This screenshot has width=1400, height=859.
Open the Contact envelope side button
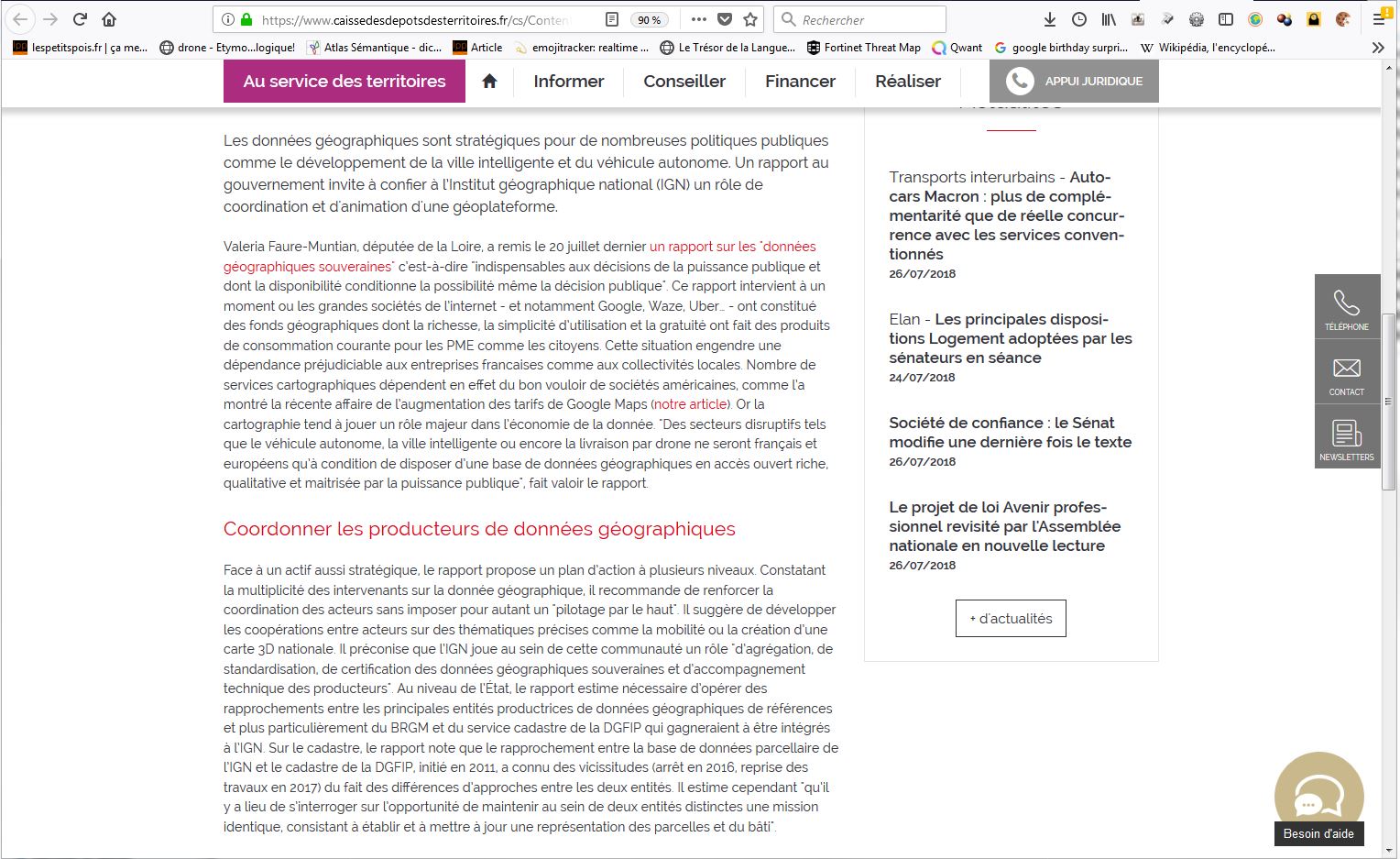pyautogui.click(x=1346, y=372)
